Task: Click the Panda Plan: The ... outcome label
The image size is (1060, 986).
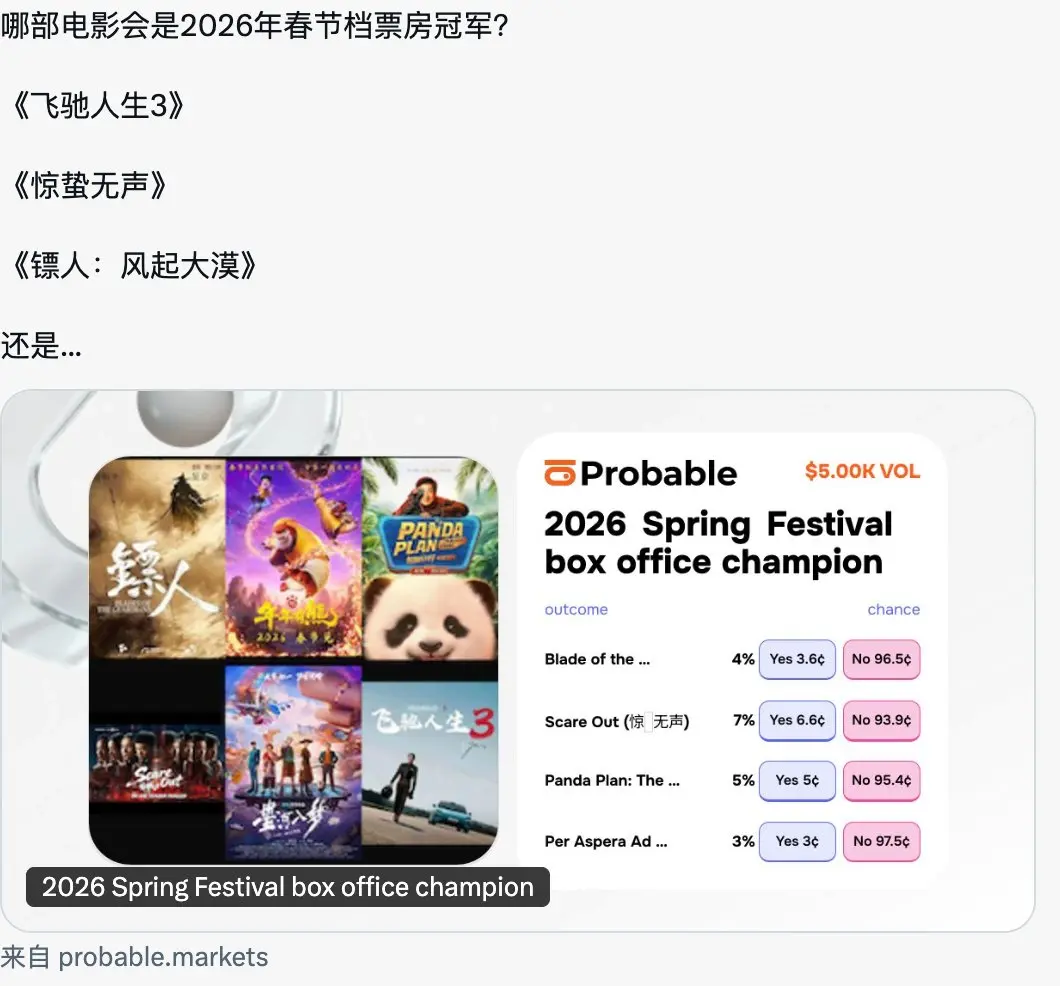Action: pos(612,781)
